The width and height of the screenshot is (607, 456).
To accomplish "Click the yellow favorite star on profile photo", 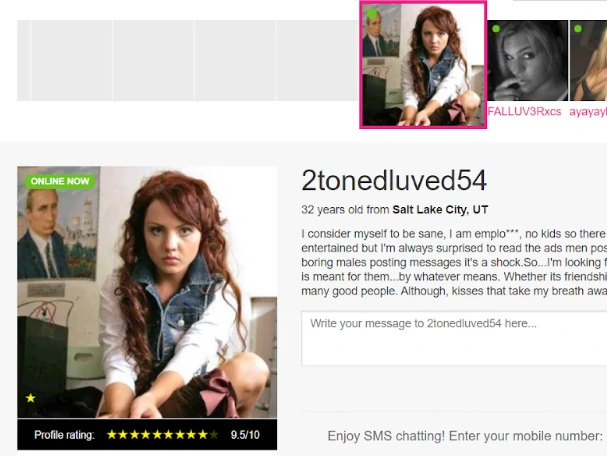I will pyautogui.click(x=31, y=398).
